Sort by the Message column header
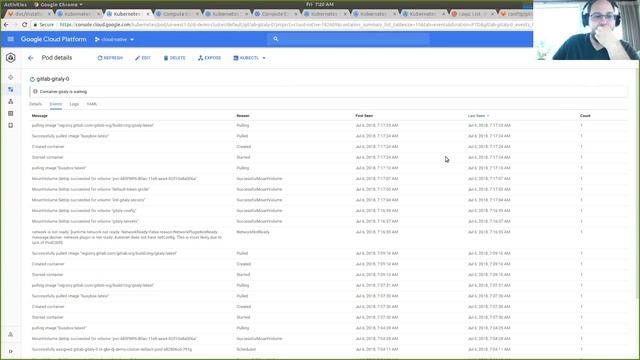Image resolution: width=640 pixels, height=360 pixels. click(40, 116)
